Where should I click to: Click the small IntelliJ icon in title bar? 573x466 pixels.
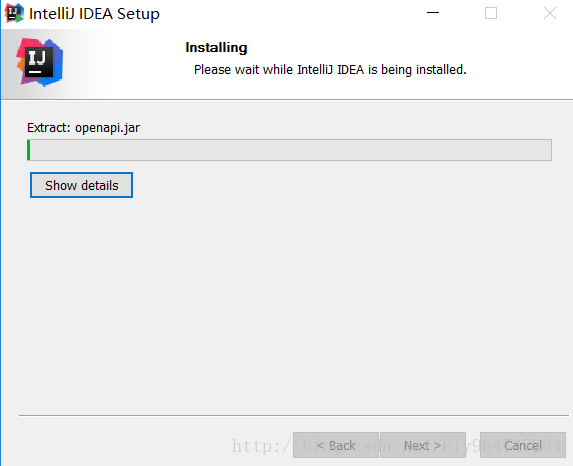click(14, 13)
